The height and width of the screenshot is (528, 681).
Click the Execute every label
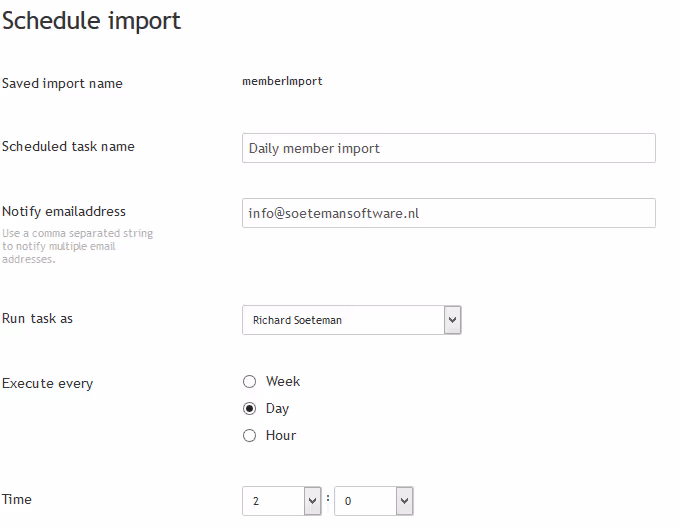pos(47,383)
